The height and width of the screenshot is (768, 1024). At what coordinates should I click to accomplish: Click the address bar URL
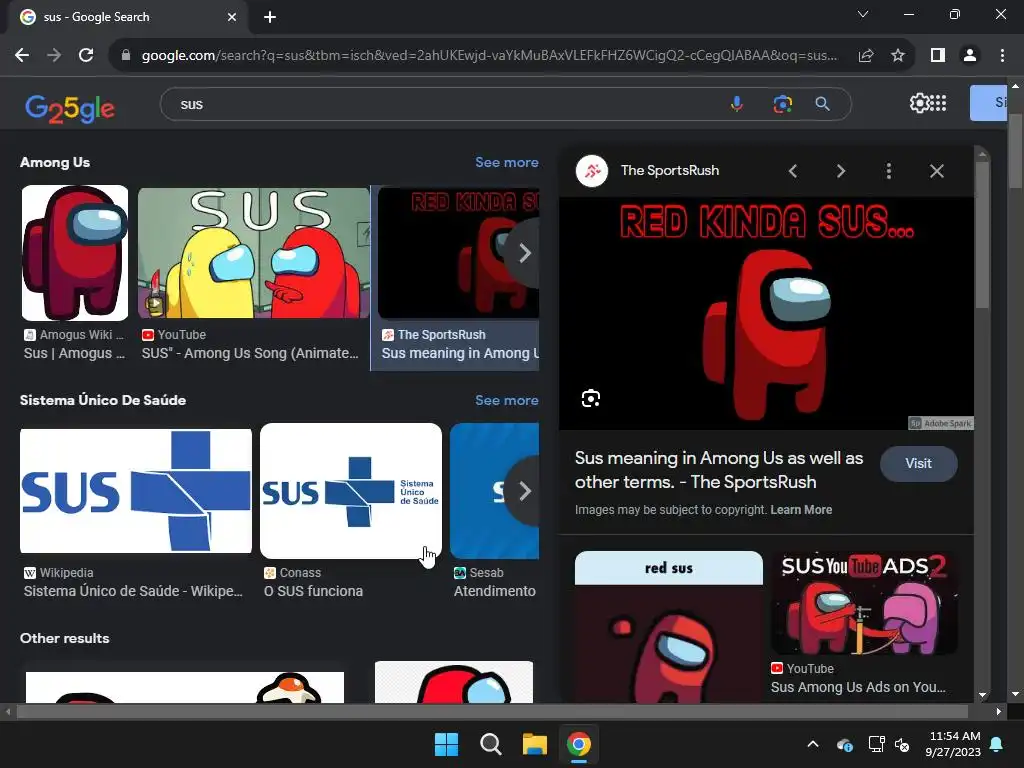(x=489, y=56)
